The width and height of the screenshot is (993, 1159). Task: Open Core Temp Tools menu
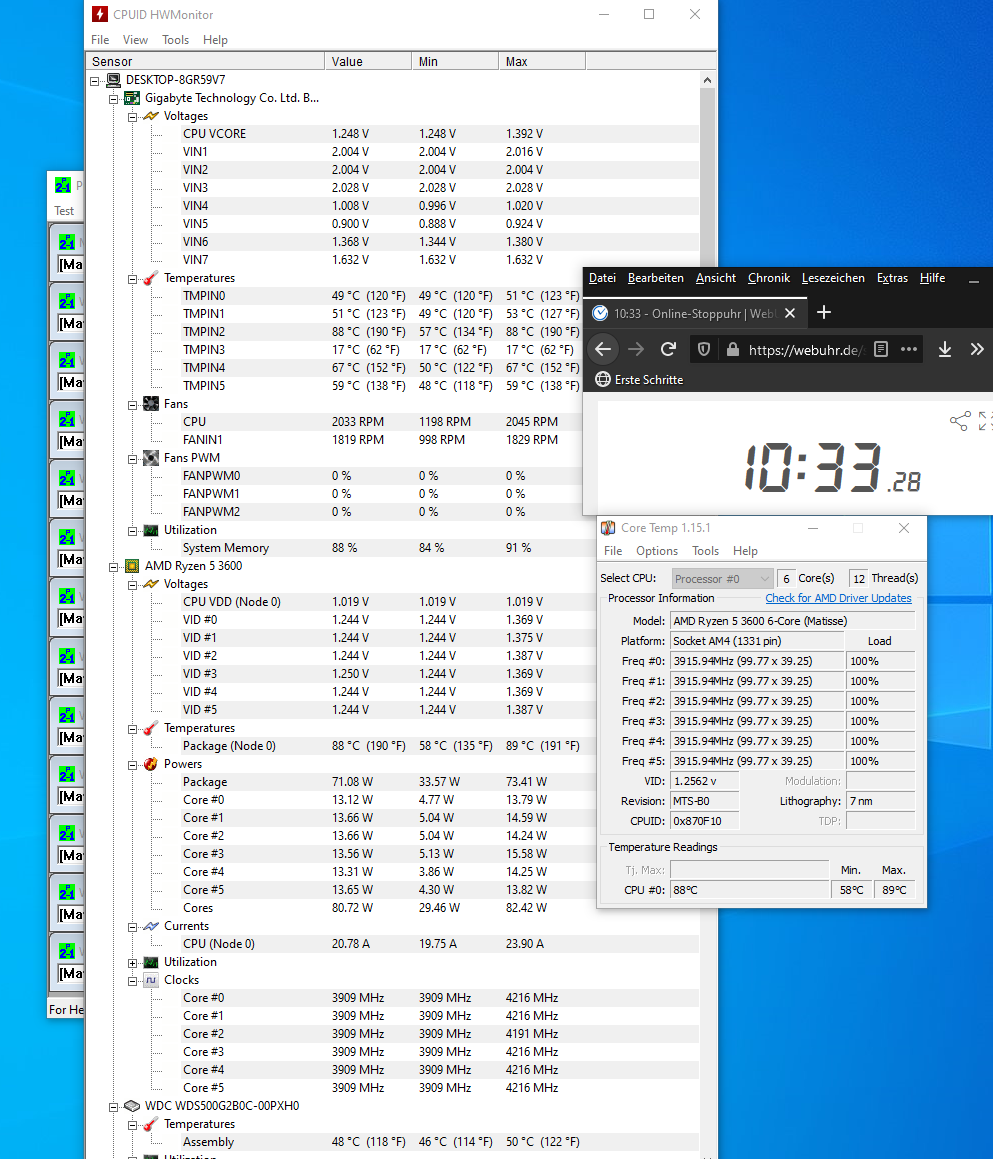tap(705, 551)
